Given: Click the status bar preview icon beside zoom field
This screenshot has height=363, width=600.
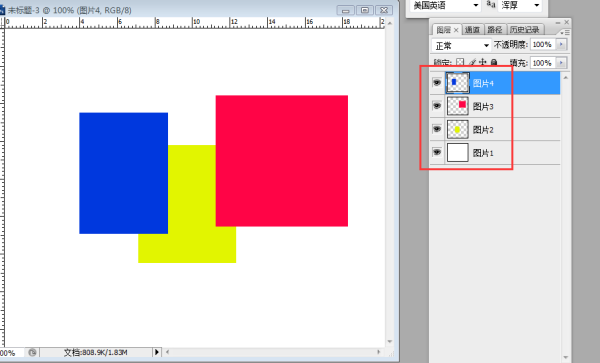Looking at the screenshot, I should [x=33, y=352].
